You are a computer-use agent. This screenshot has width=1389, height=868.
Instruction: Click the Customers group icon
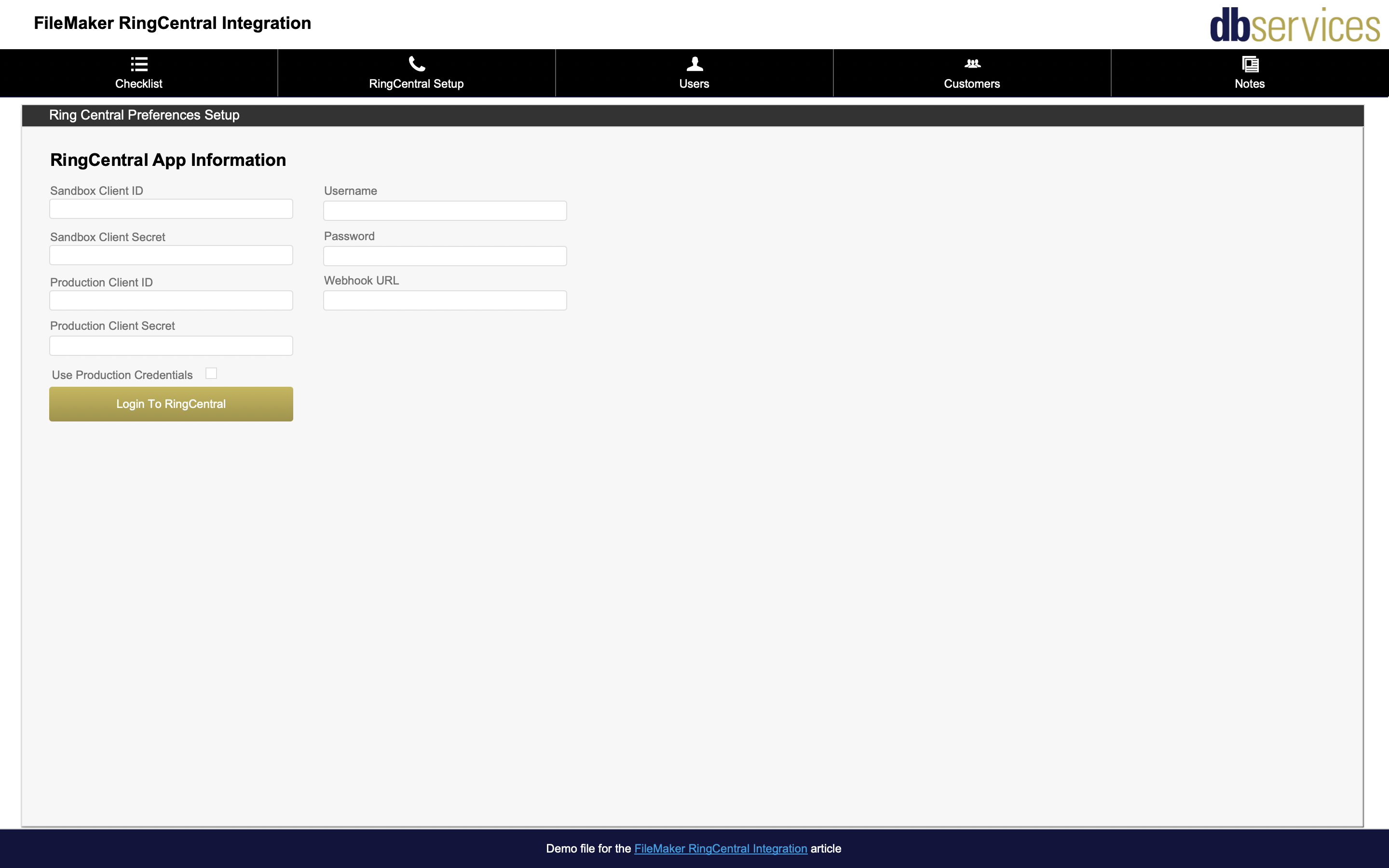pyautogui.click(x=972, y=64)
